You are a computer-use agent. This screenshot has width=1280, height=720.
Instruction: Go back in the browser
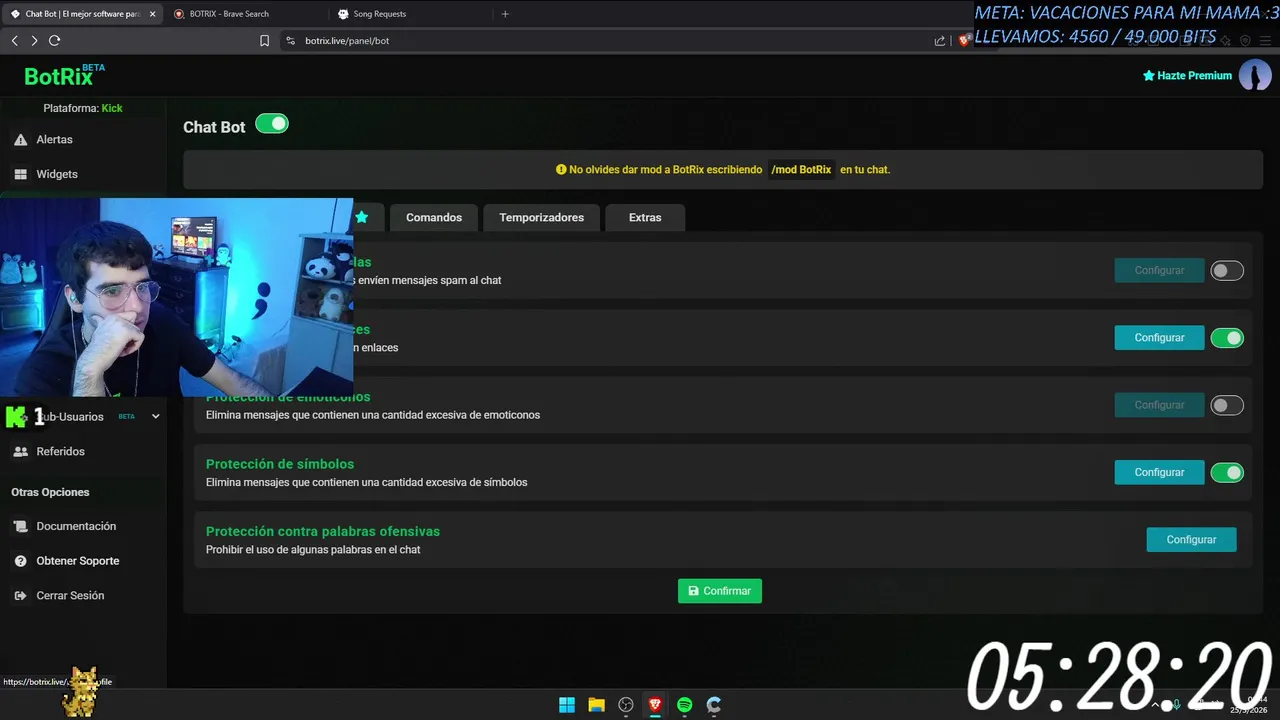point(14,41)
